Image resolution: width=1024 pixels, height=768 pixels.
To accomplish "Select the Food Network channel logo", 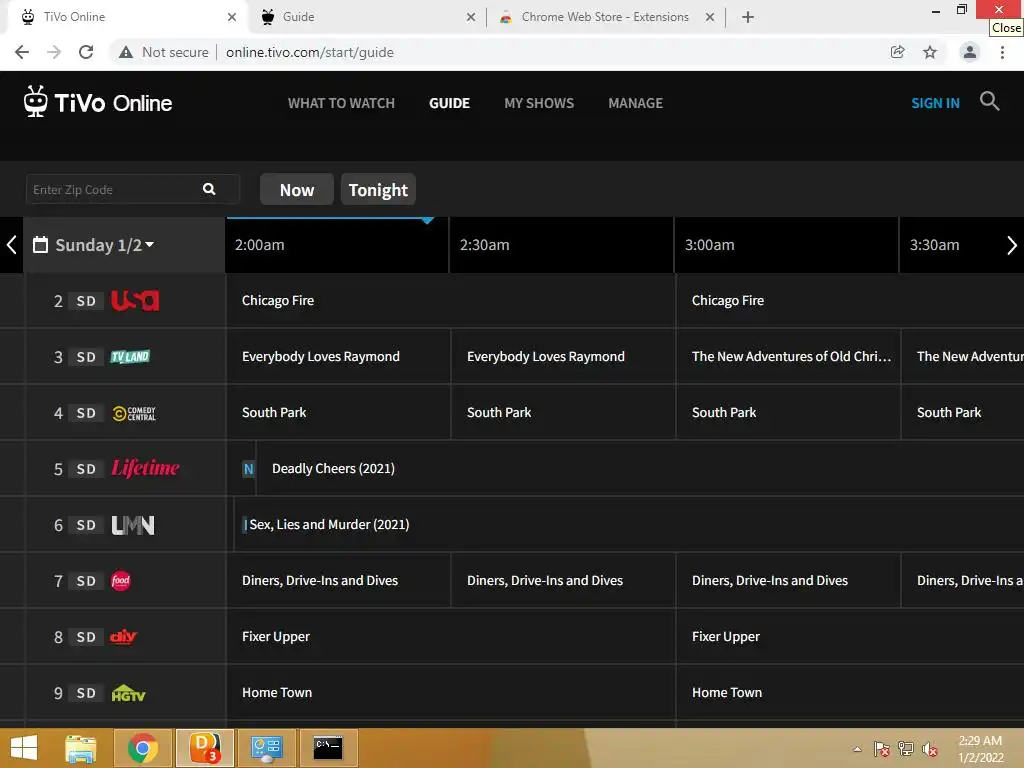I will click(121, 581).
